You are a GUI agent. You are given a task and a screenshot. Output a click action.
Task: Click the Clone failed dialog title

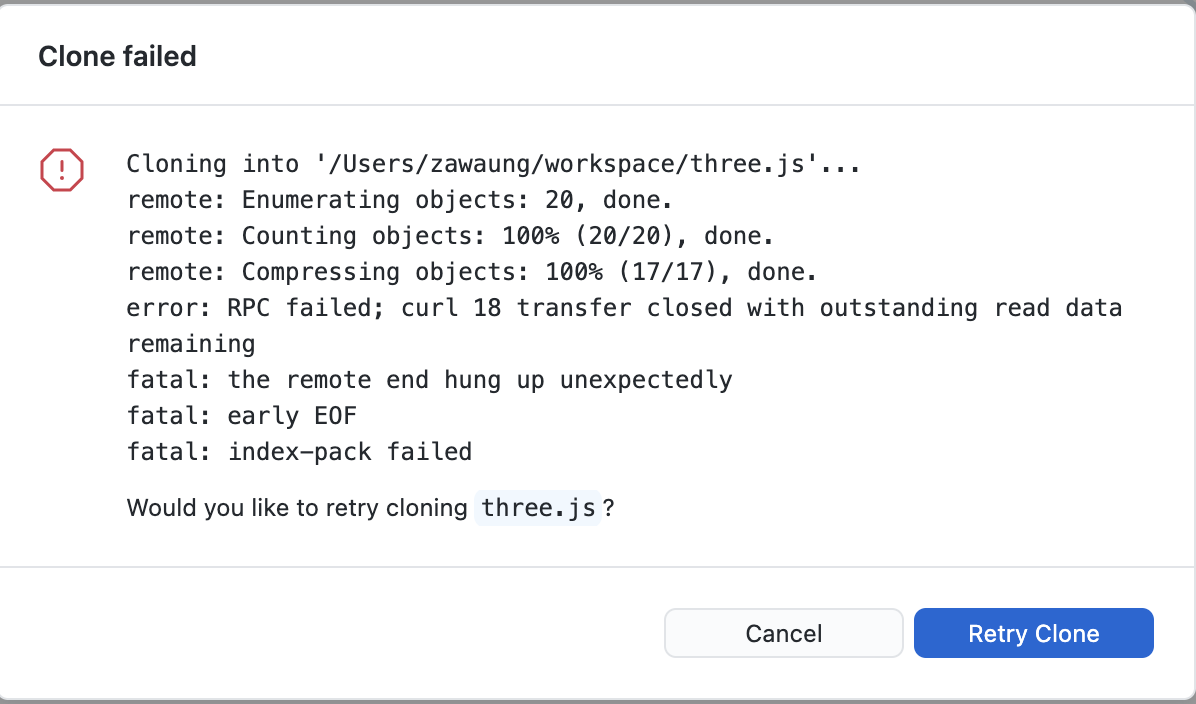[x=117, y=56]
